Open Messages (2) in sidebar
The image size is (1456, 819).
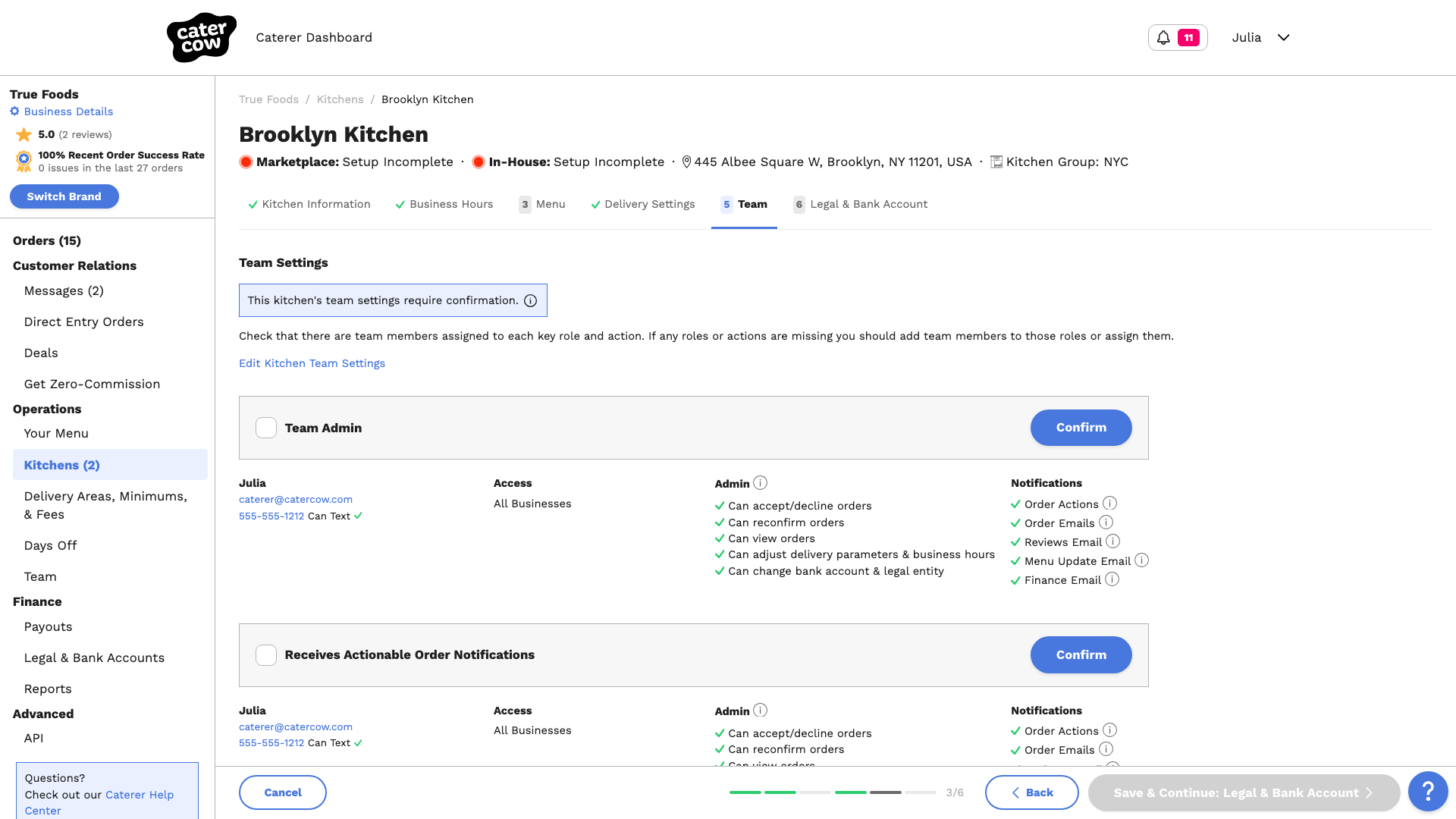(64, 290)
